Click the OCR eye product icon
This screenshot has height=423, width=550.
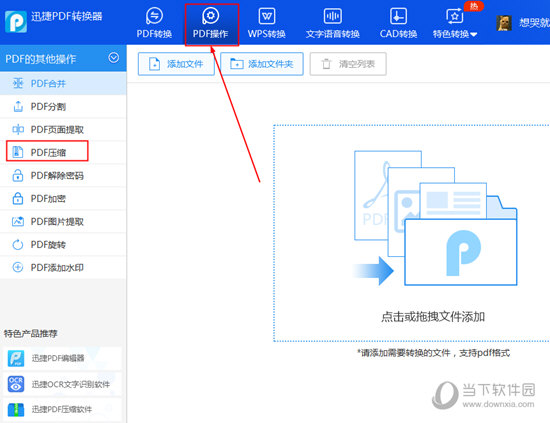pos(16,384)
